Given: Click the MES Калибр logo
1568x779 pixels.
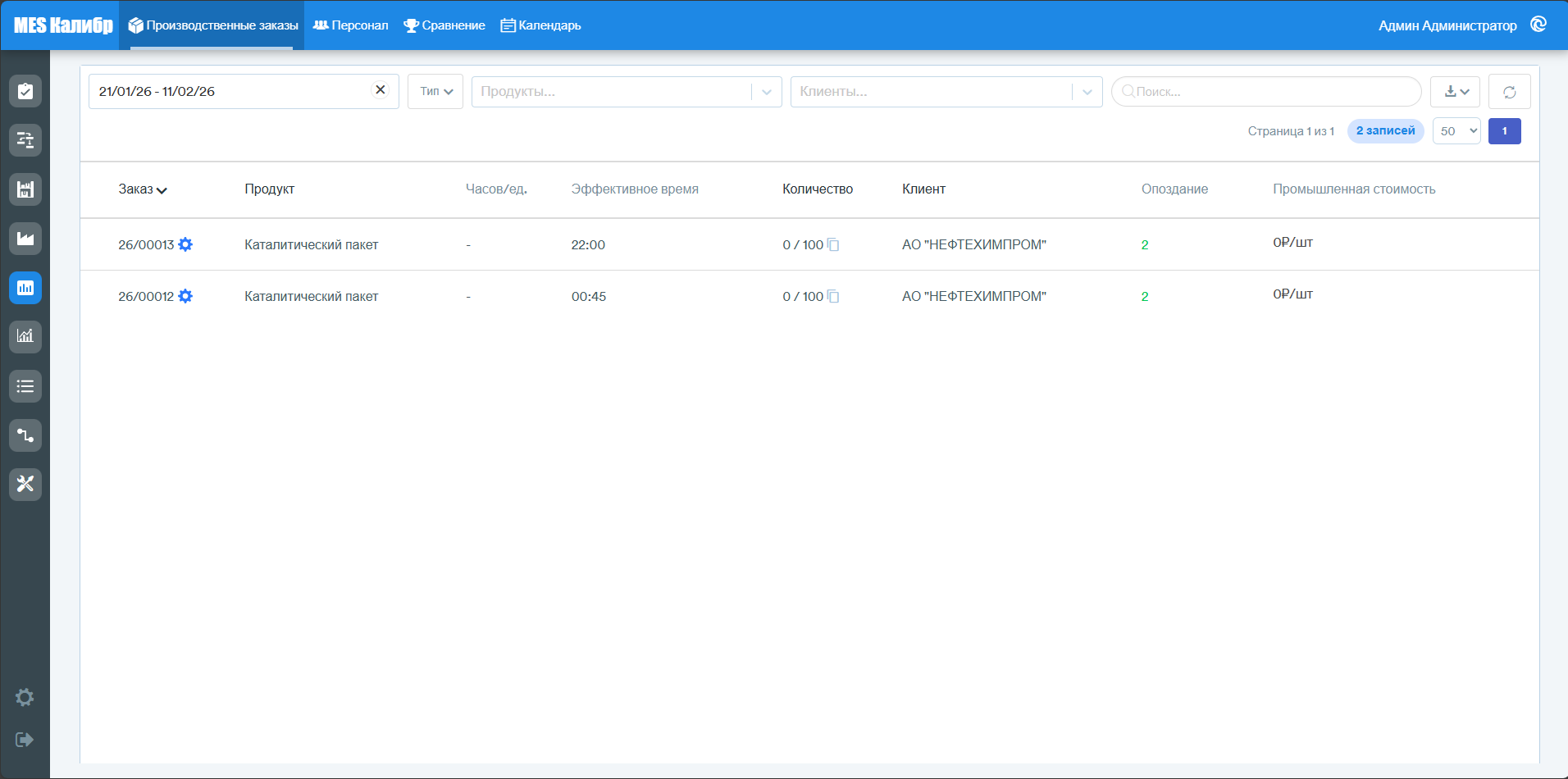Looking at the screenshot, I should 63,25.
